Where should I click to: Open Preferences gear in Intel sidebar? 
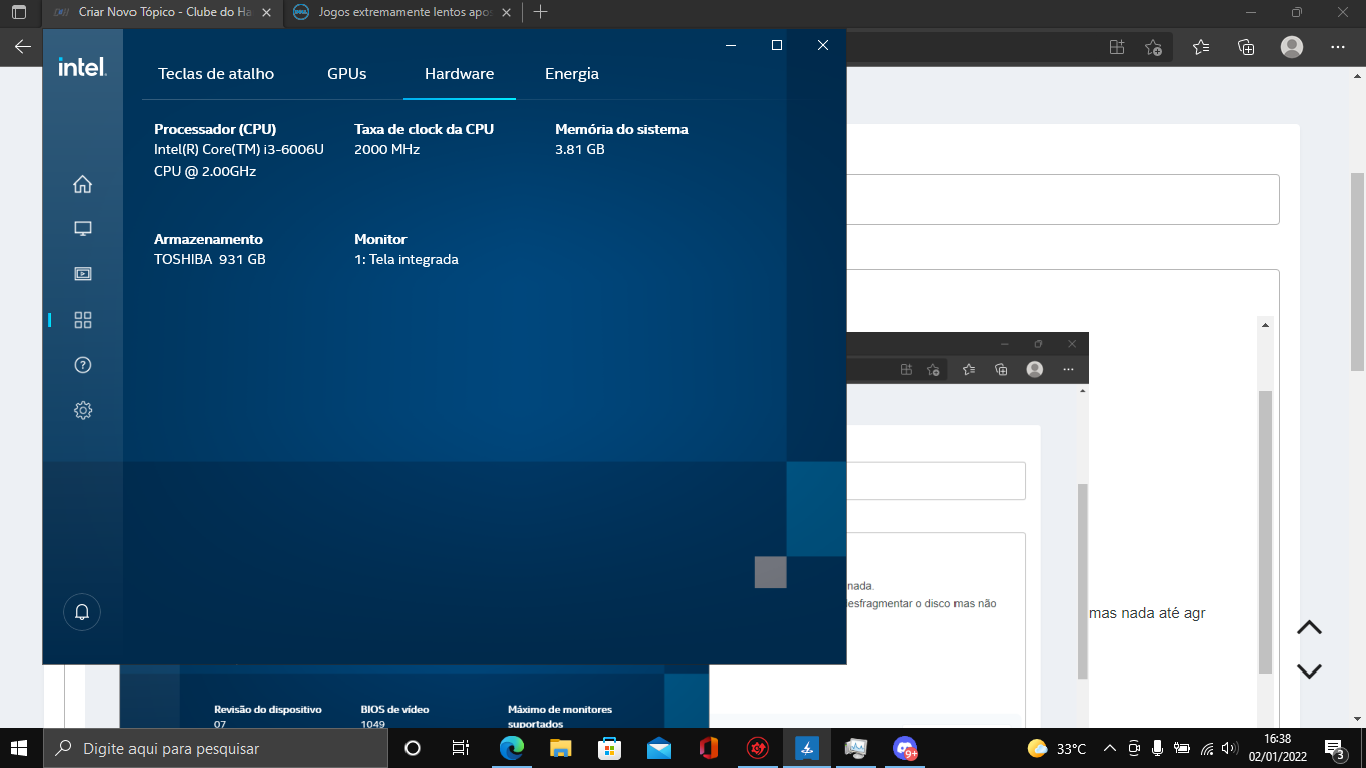[83, 410]
